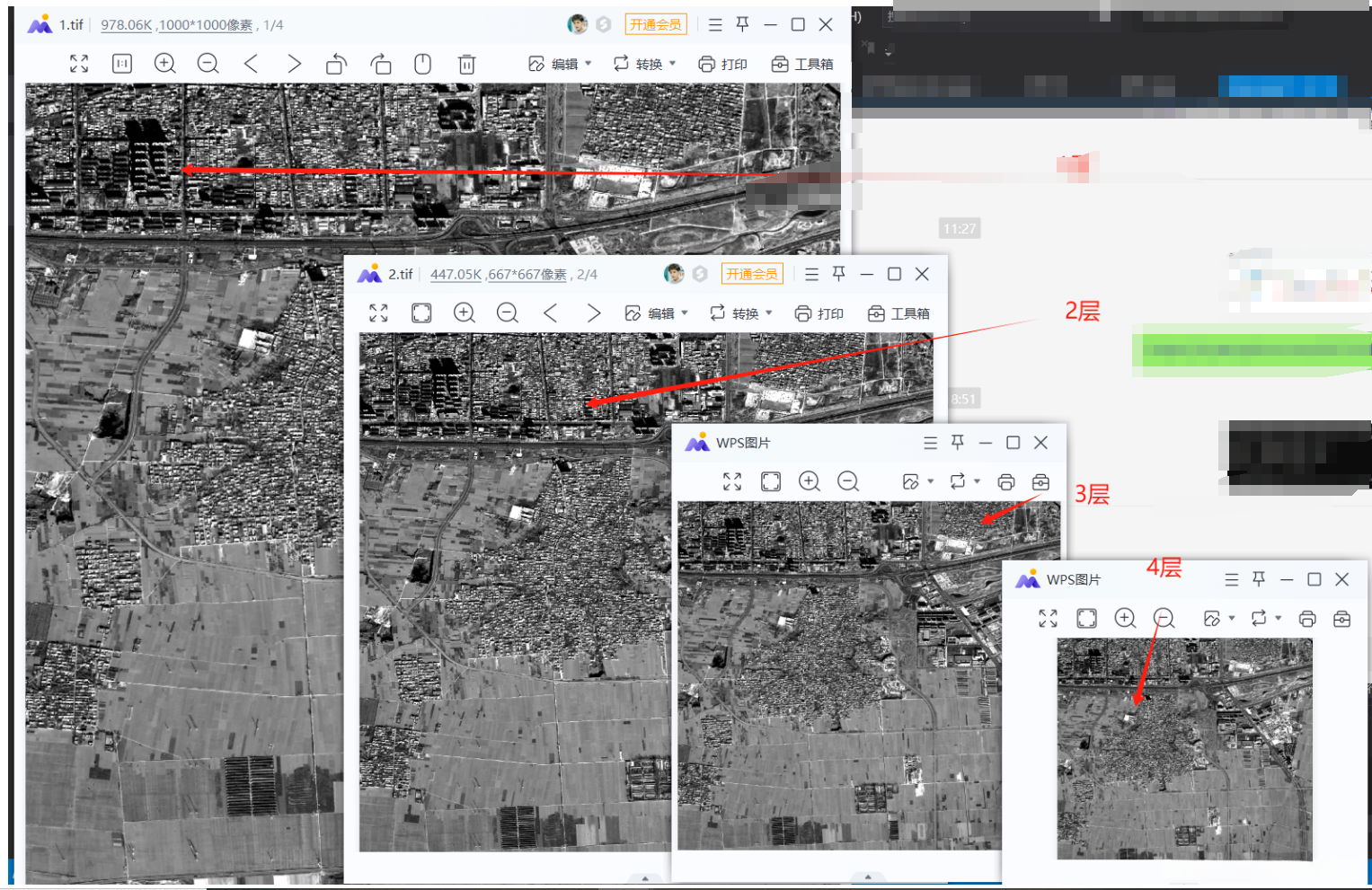Fit image to window in third WPS图片 window
1372x890 pixels.
click(771, 481)
